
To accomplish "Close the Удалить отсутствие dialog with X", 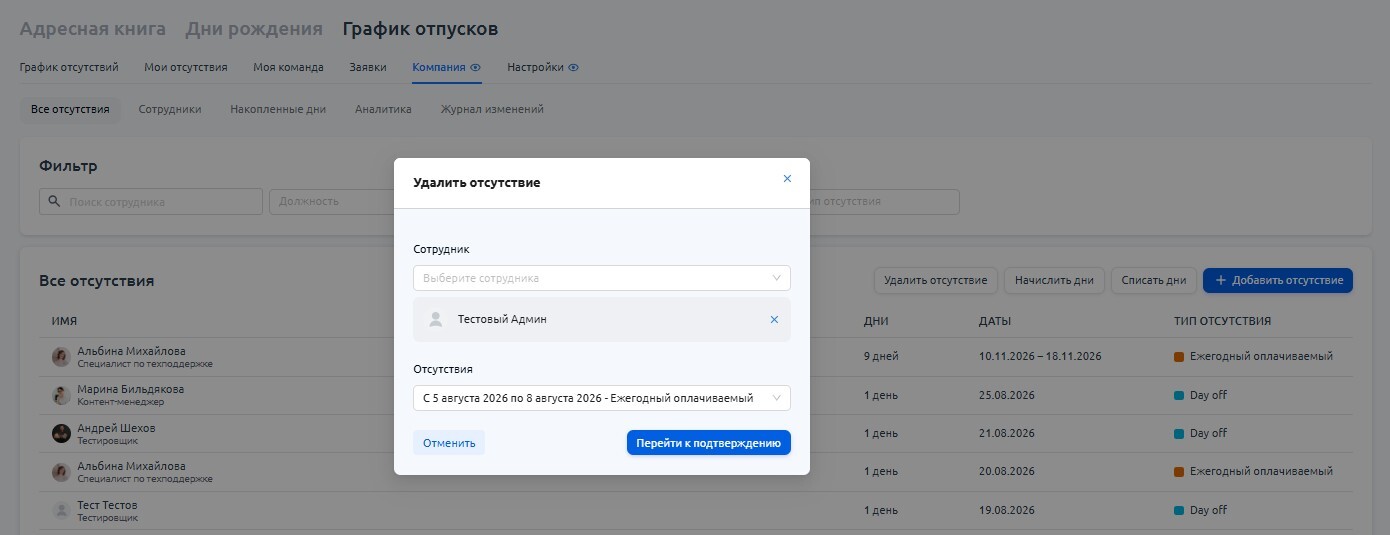I will tap(787, 179).
